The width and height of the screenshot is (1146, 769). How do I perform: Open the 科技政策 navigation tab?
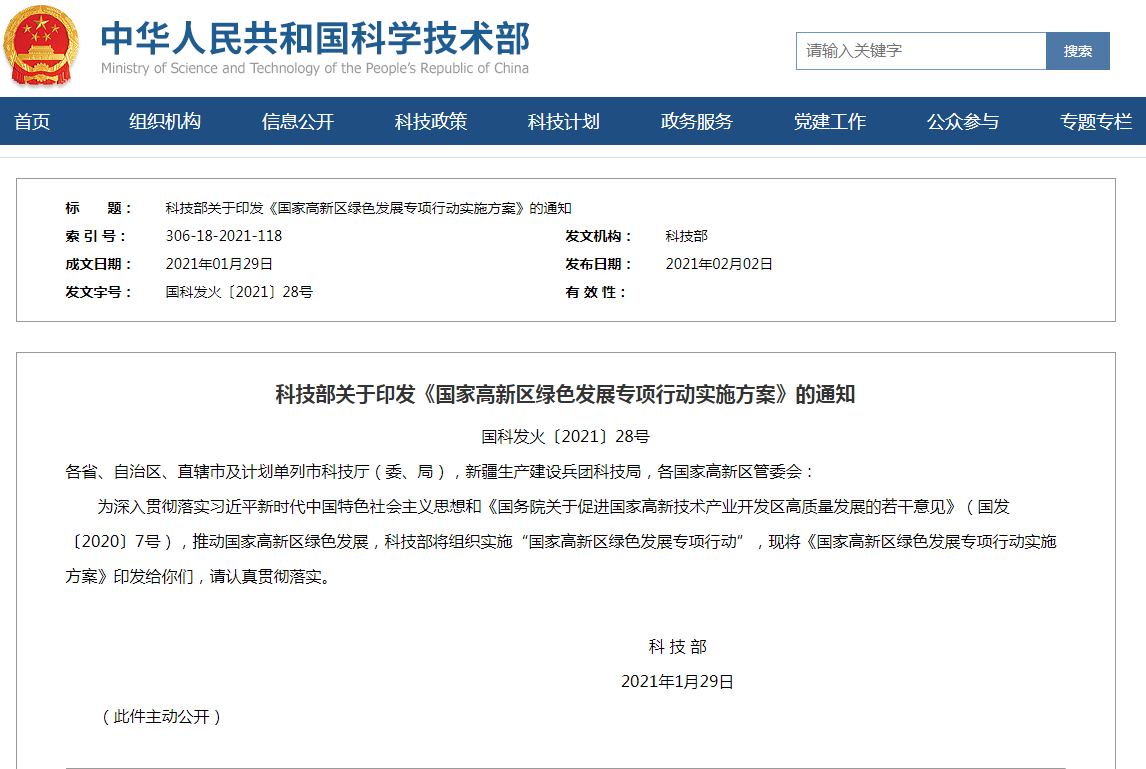[431, 122]
